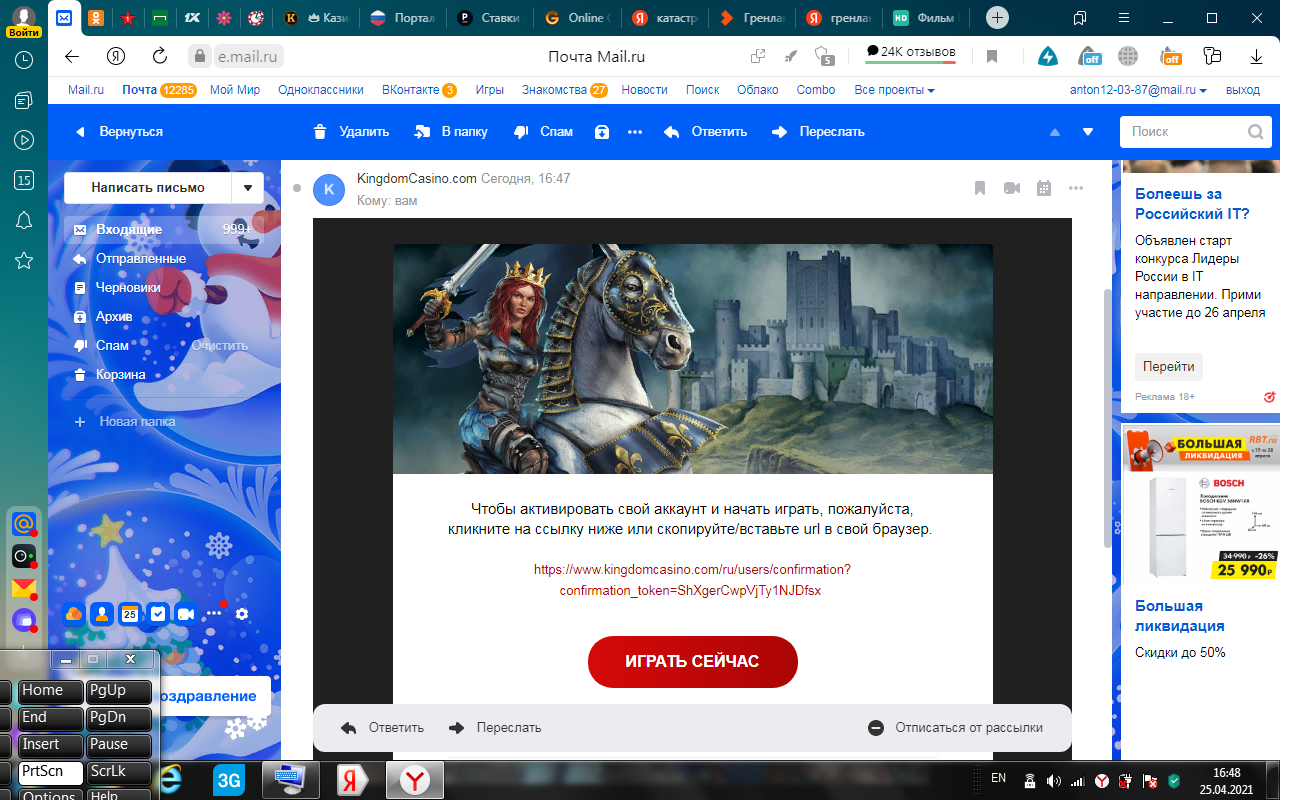The height and width of the screenshot is (800, 1301).
Task: Click Ответить in the bottom action bar
Action: tap(383, 728)
